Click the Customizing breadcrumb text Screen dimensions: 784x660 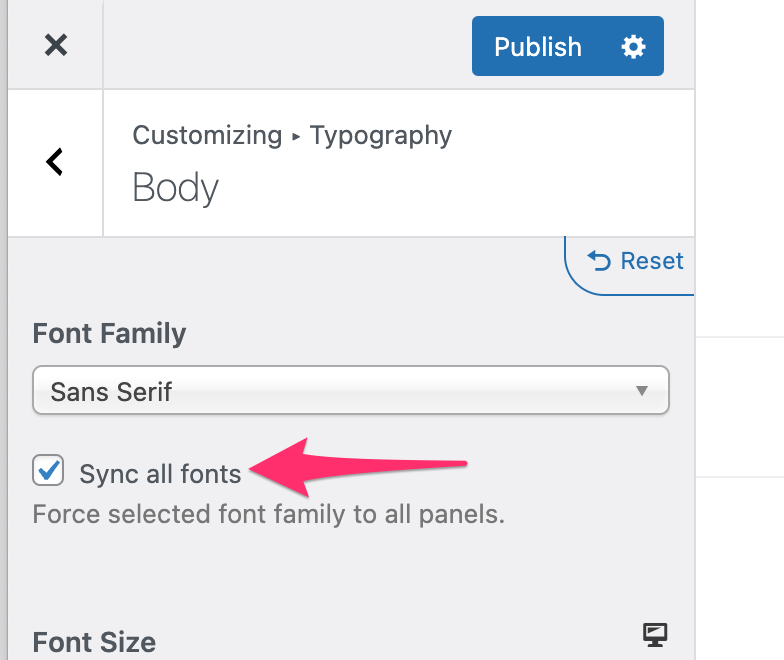tap(207, 136)
